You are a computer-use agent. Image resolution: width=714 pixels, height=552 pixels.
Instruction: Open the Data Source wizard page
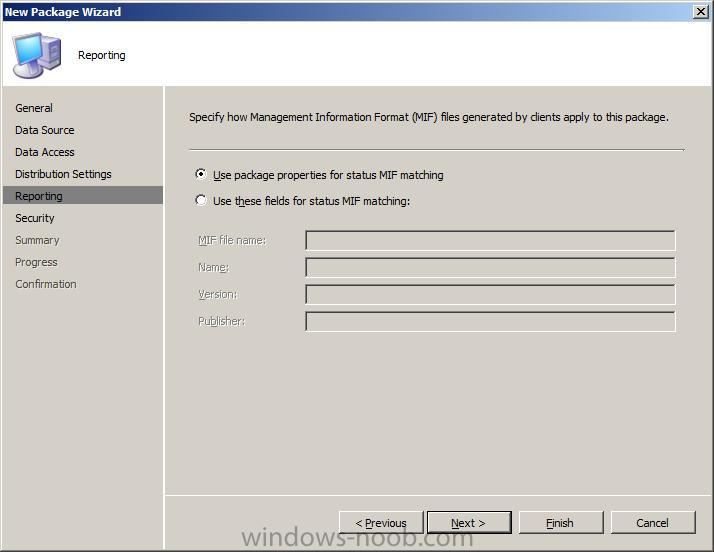point(45,130)
